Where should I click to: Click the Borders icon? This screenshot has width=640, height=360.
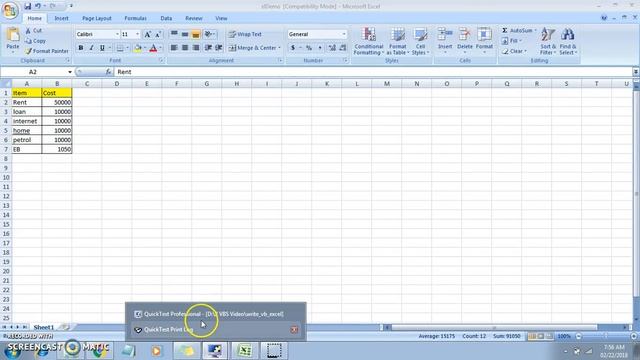point(120,48)
